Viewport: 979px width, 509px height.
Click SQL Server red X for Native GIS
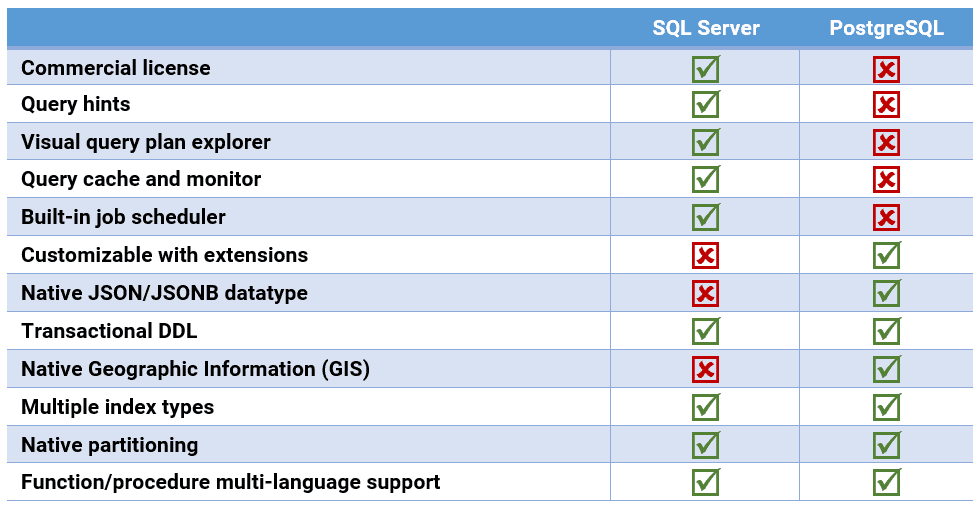705,370
